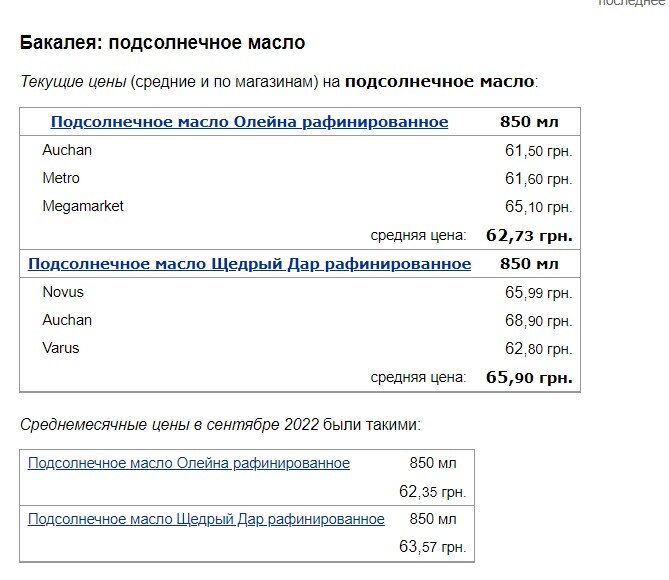Click the 68,90 грн. price

pos(538,321)
